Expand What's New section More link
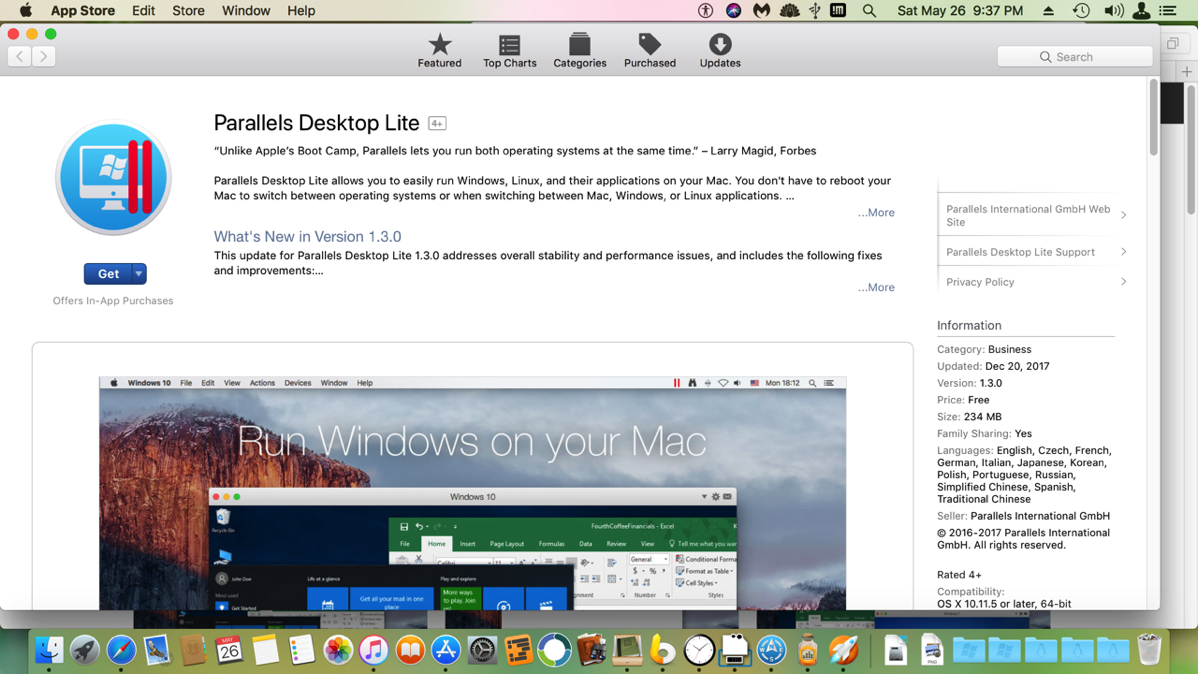The height and width of the screenshot is (674, 1198). 876,287
